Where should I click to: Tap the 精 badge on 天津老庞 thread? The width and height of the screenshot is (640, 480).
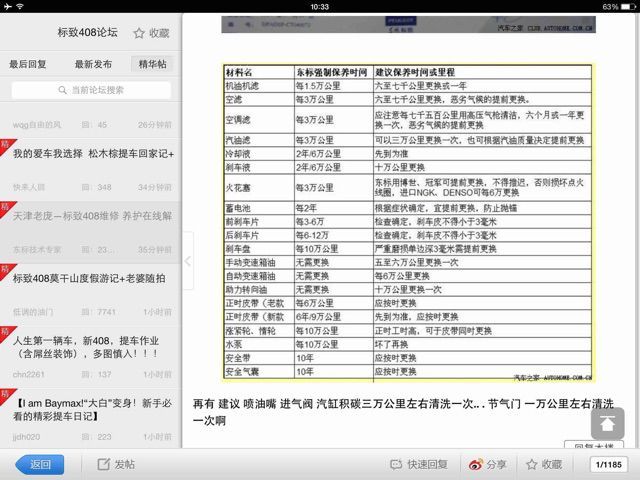[x=6, y=207]
